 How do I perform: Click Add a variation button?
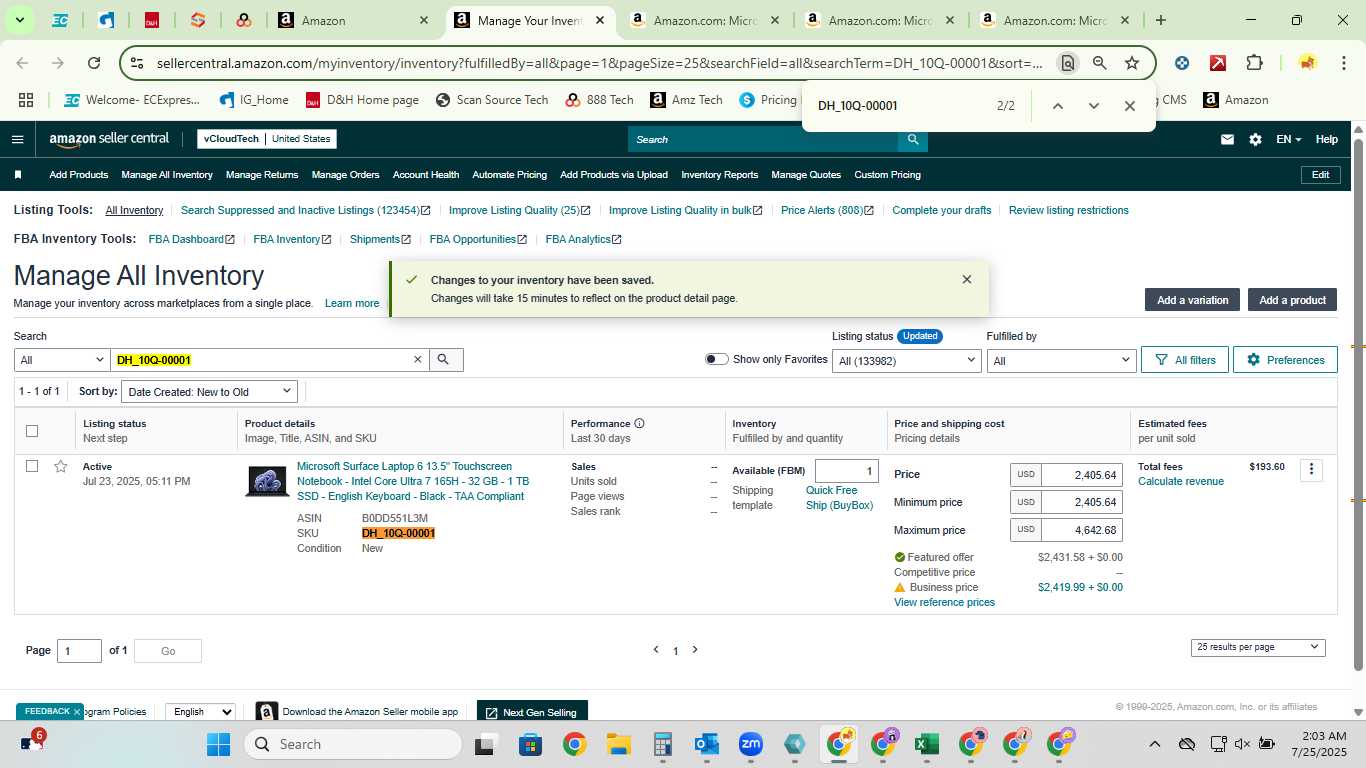pos(1192,300)
